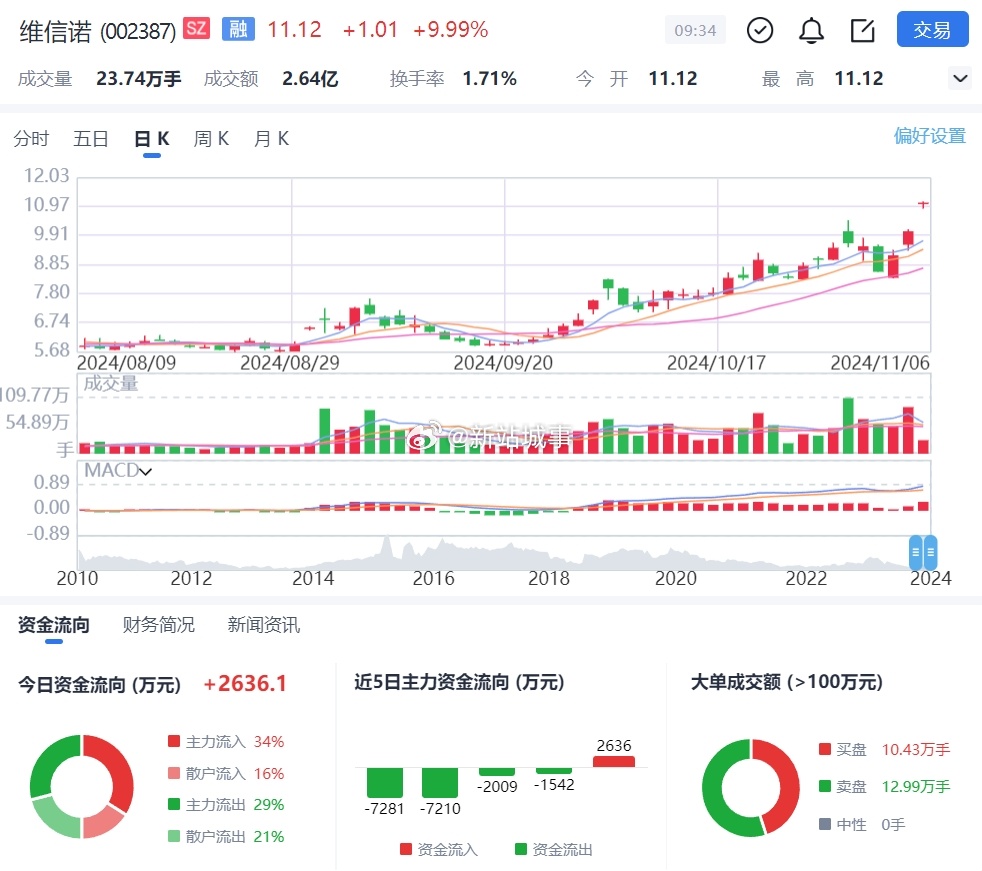The height and width of the screenshot is (871, 982).
Task: Click the +9.99% change percentage
Action: click(x=450, y=29)
